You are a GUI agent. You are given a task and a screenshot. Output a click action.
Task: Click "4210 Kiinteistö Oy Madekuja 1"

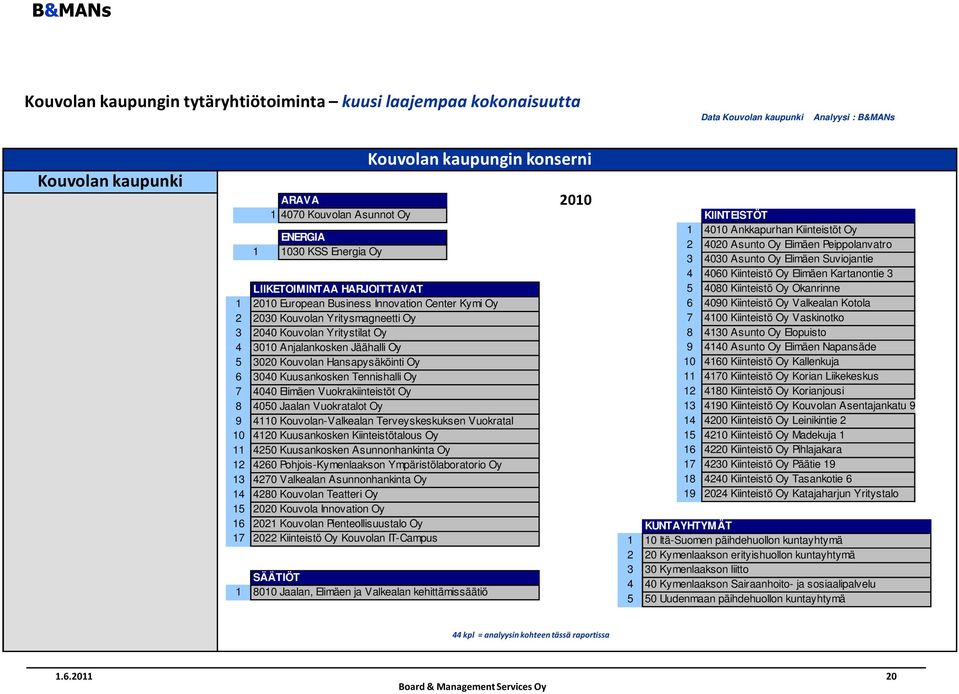coord(809,435)
